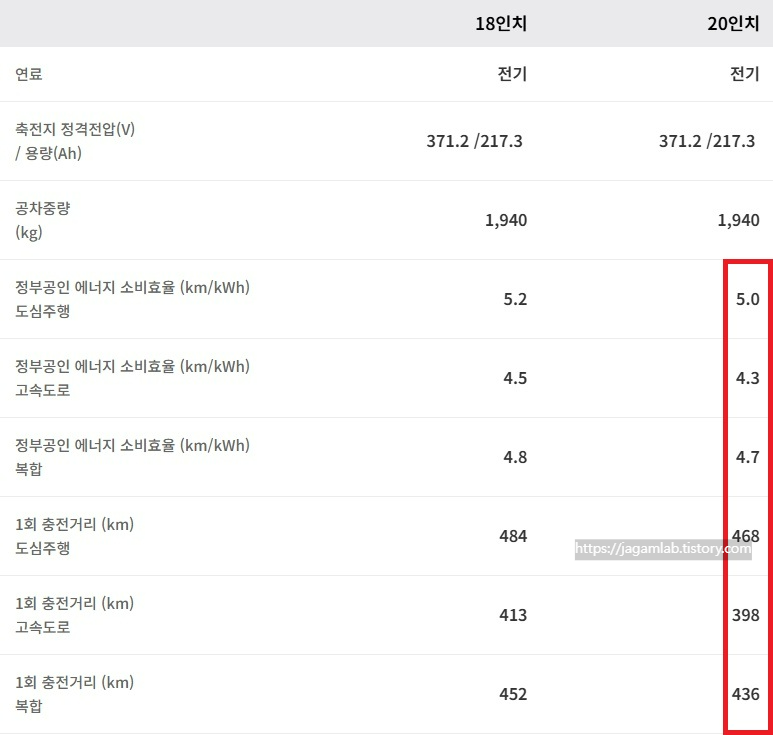Click the 4.5 efficiency value
Image resolution: width=773 pixels, height=735 pixels.
515,378
